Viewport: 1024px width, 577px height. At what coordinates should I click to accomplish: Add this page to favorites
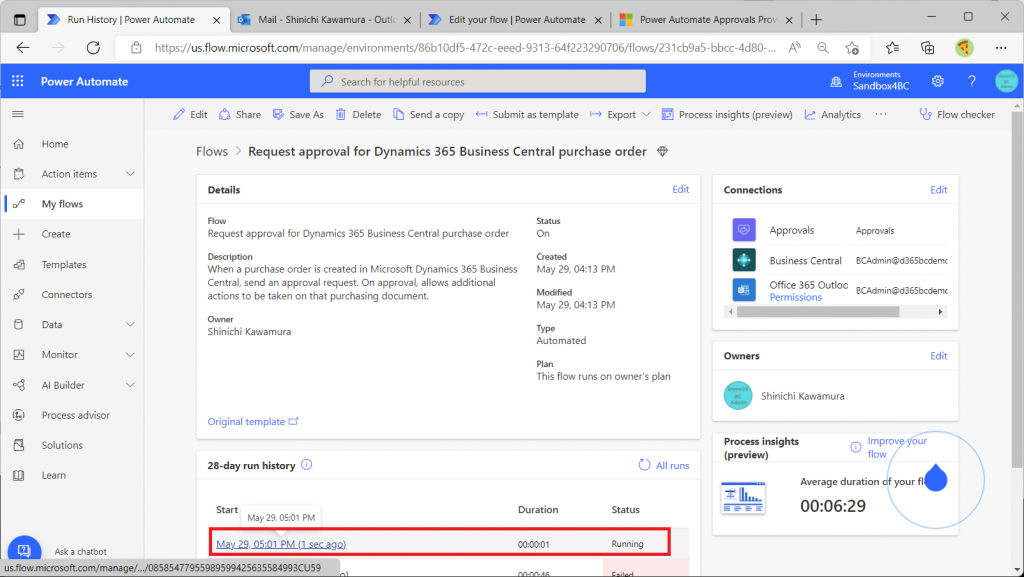[x=852, y=48]
